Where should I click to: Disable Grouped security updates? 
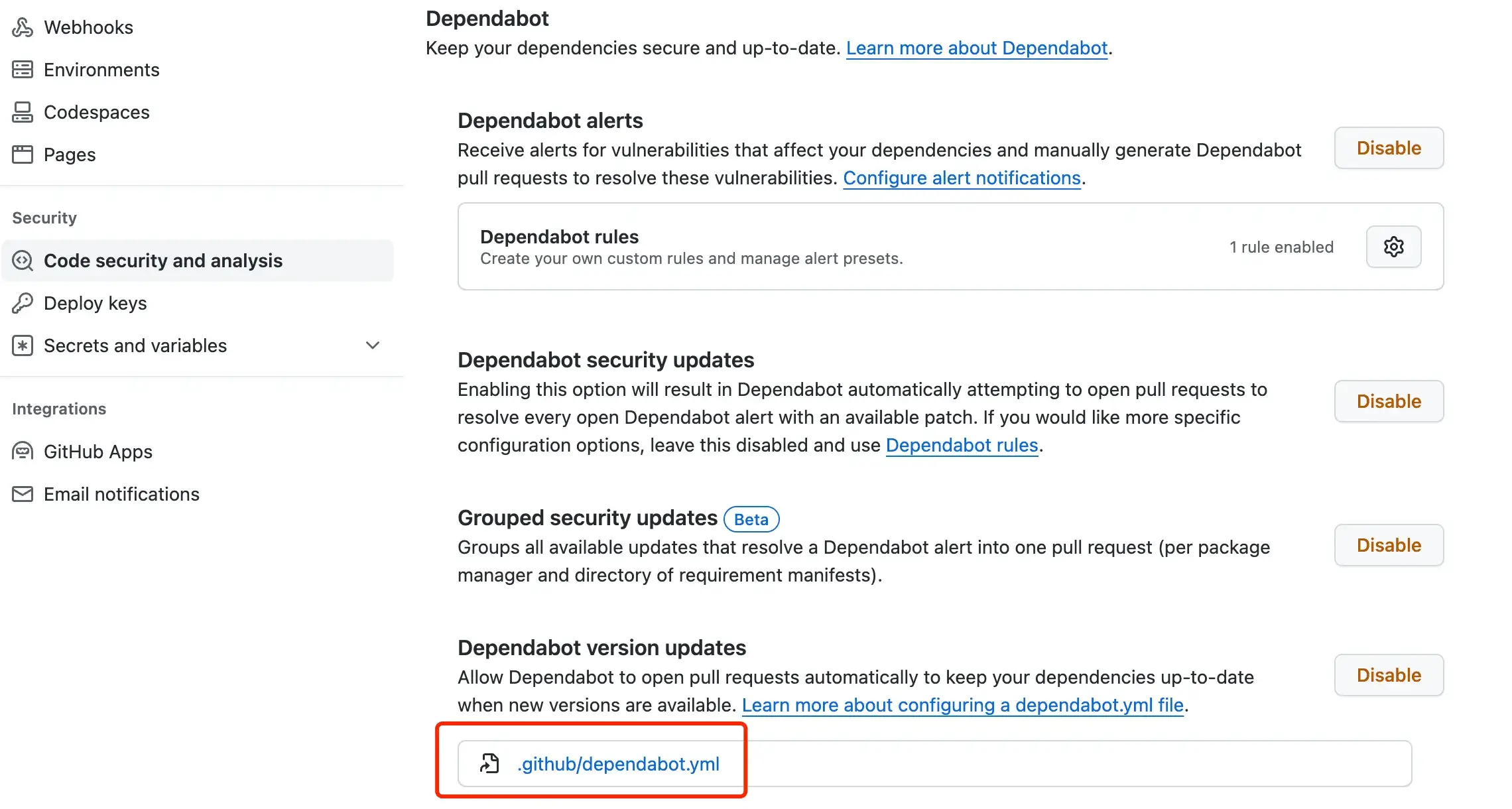tap(1389, 545)
